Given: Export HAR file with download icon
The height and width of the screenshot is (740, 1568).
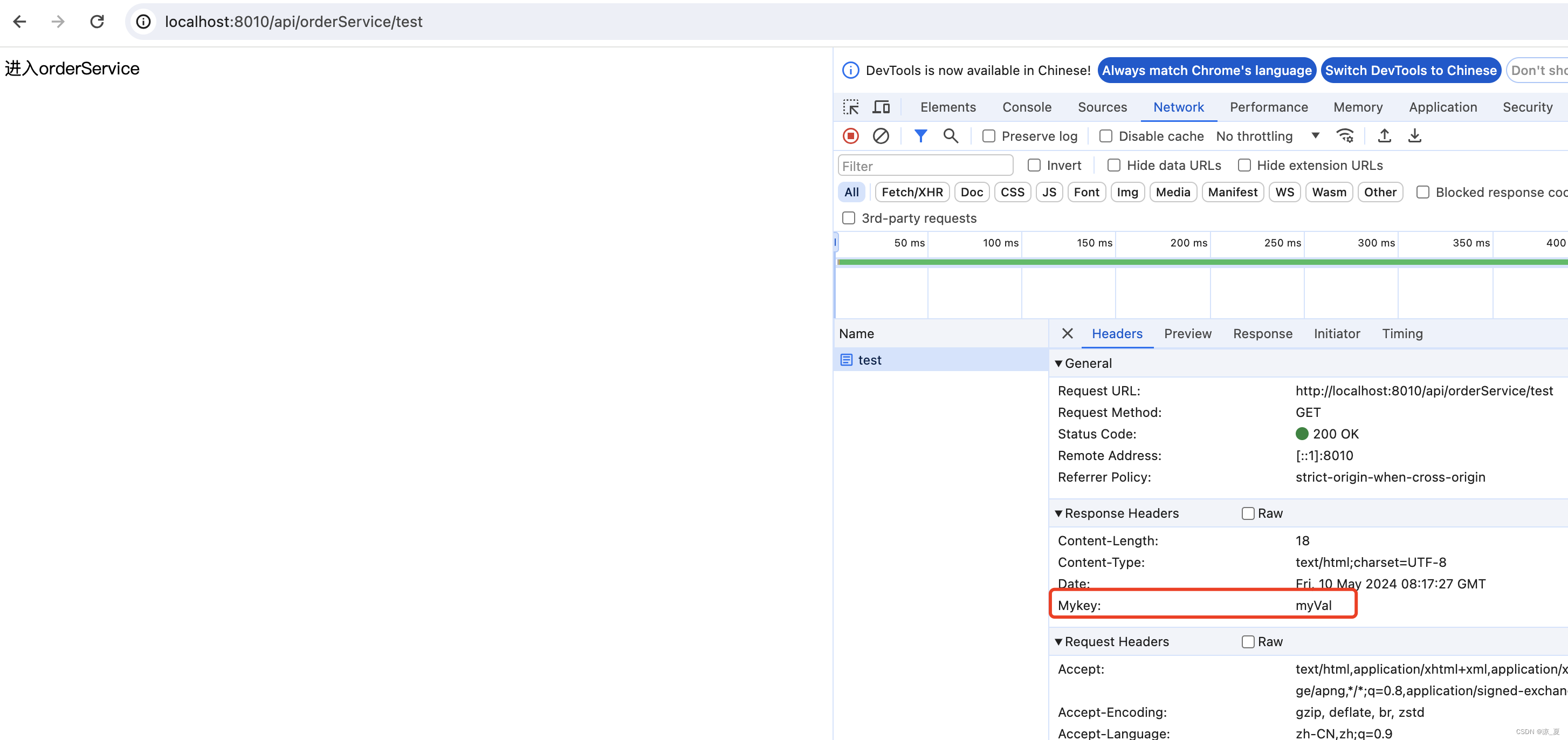Looking at the screenshot, I should click(1415, 136).
